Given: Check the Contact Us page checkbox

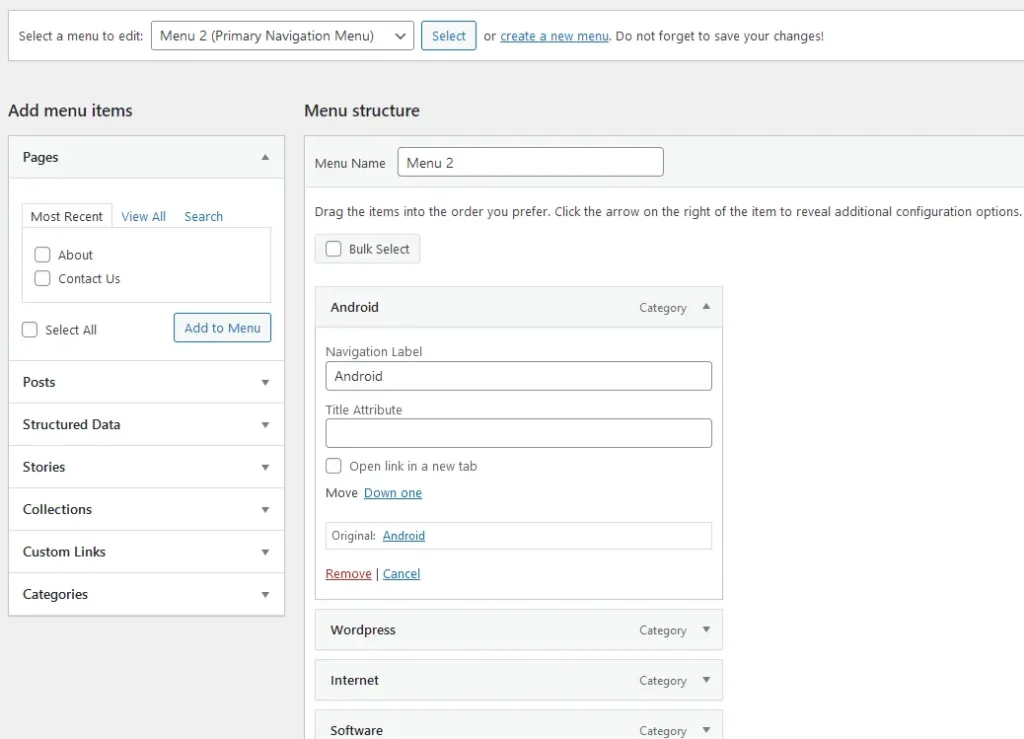Looking at the screenshot, I should click(x=42, y=279).
